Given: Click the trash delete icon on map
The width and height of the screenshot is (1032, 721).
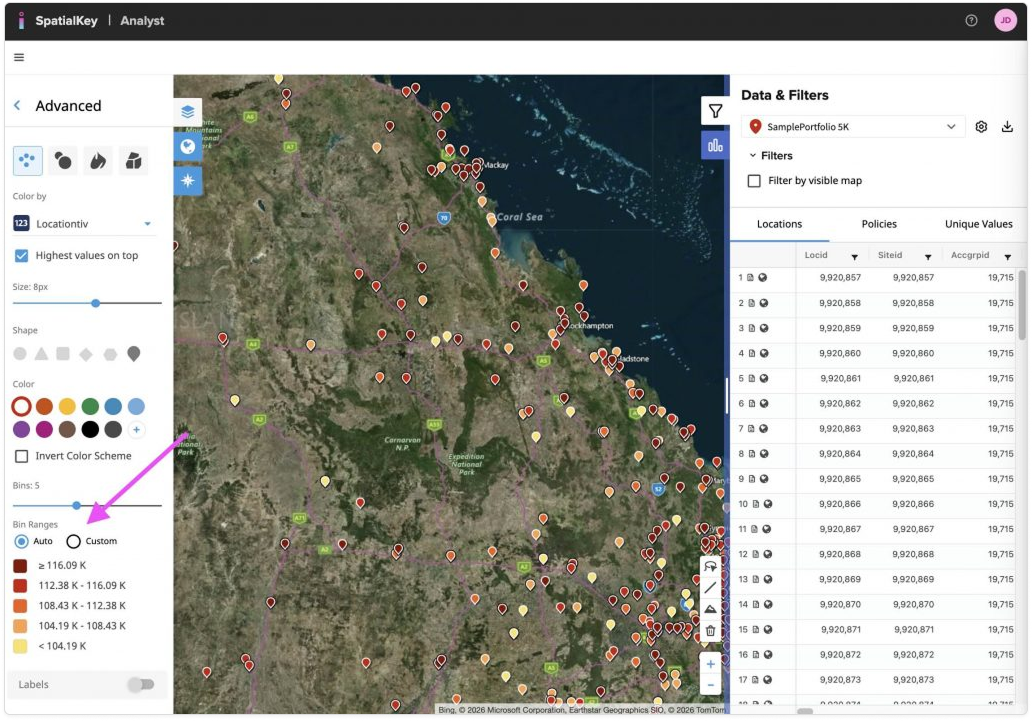Looking at the screenshot, I should pyautogui.click(x=710, y=631).
